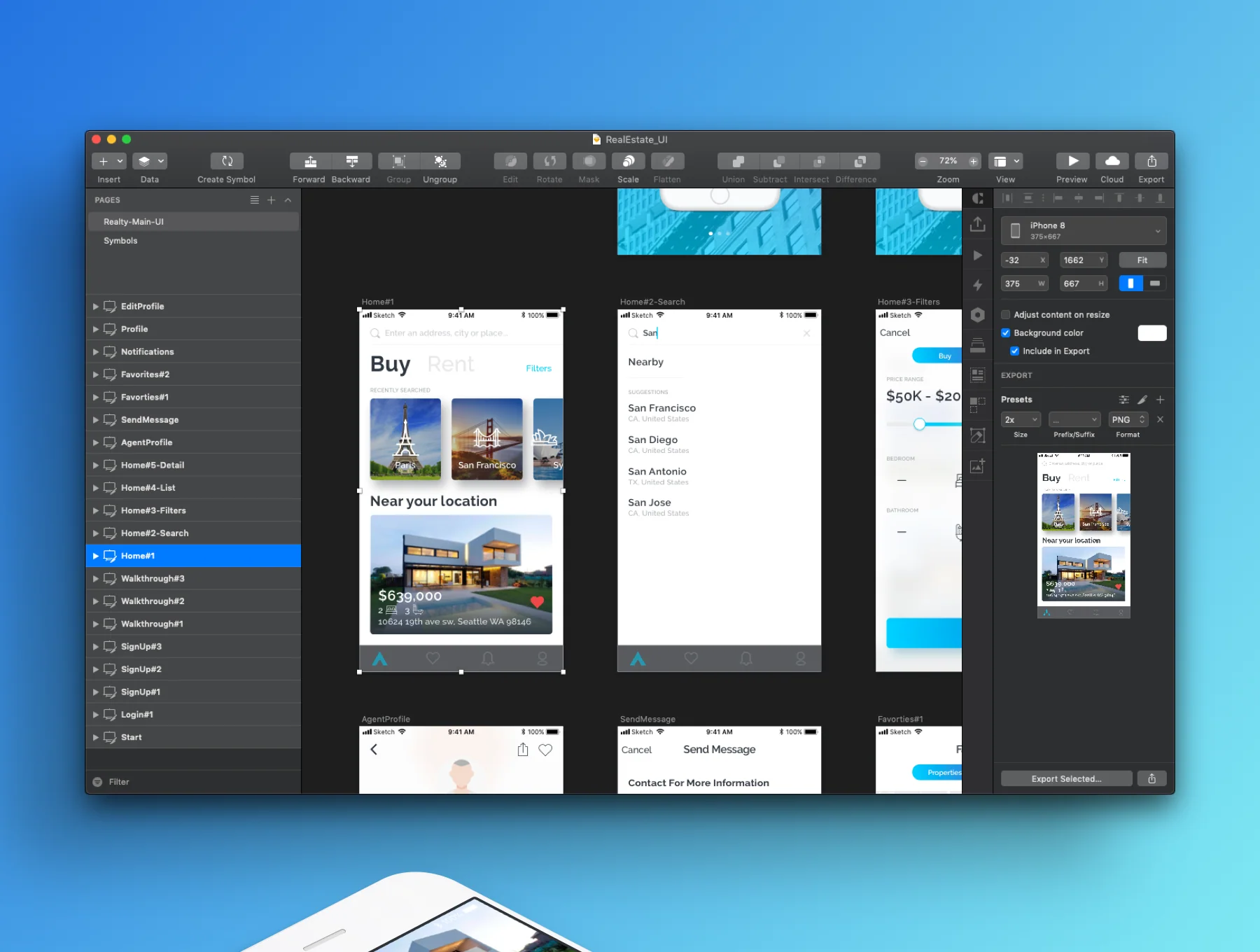
Task: Click the Ungroup toolbar icon
Action: click(x=440, y=161)
